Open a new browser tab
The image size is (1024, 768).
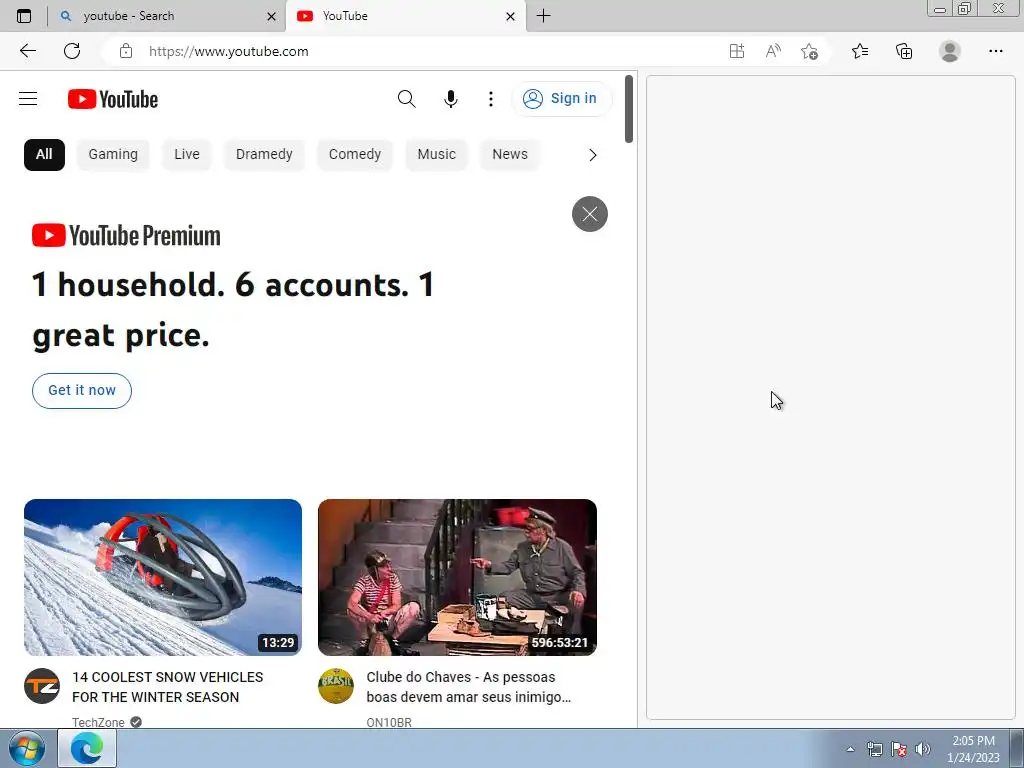click(x=543, y=16)
